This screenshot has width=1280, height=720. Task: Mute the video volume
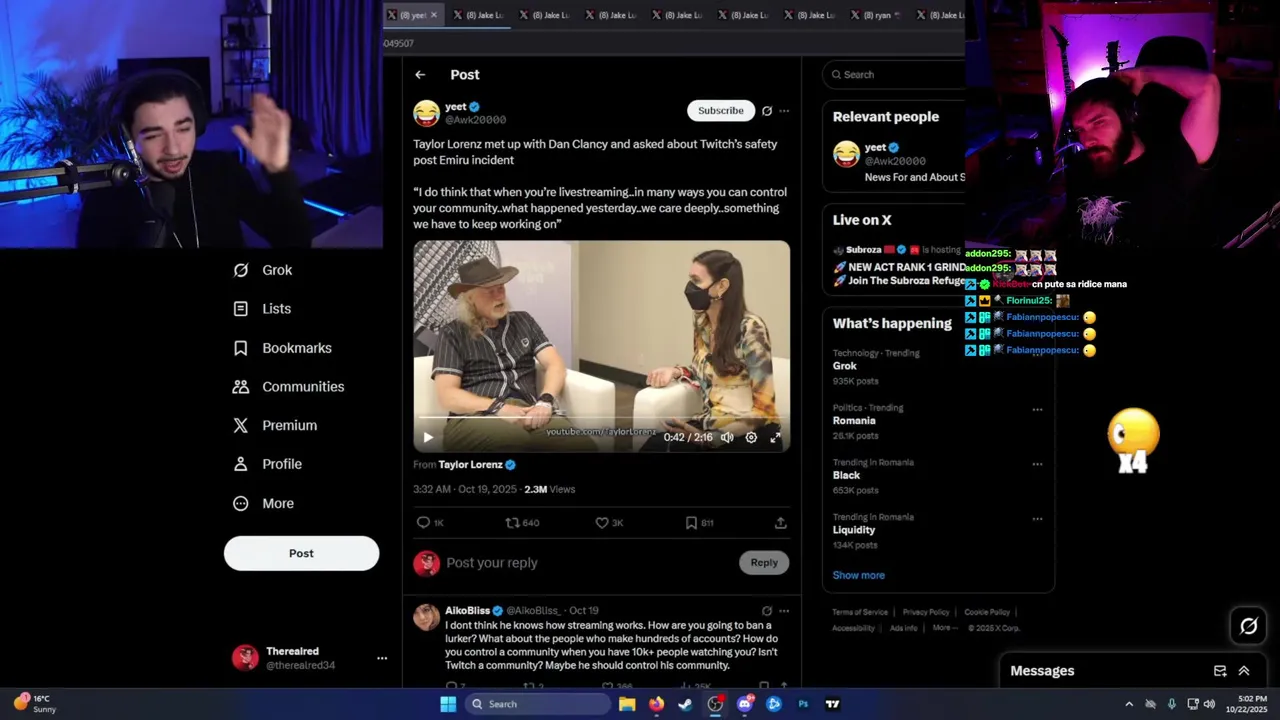pos(727,437)
